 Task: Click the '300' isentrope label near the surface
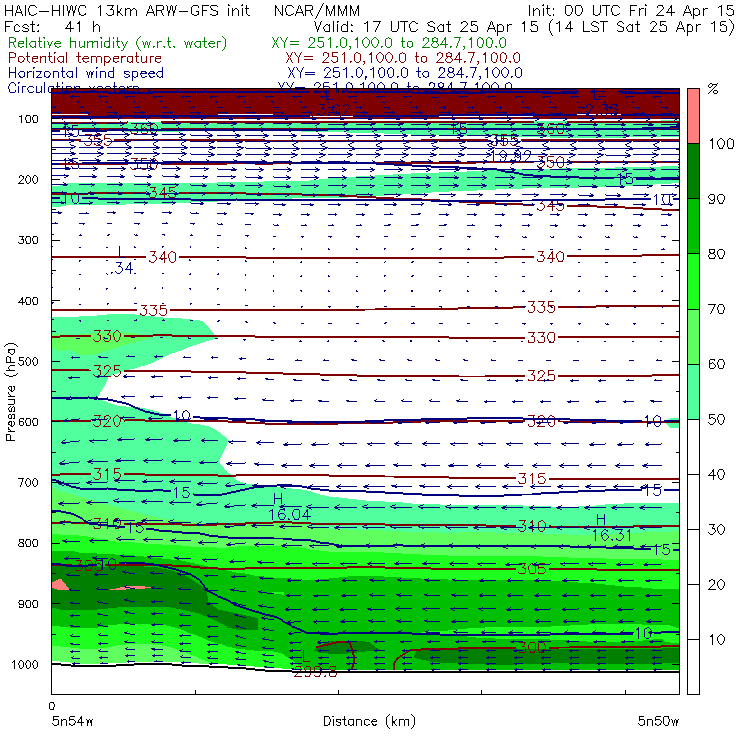coord(532,648)
